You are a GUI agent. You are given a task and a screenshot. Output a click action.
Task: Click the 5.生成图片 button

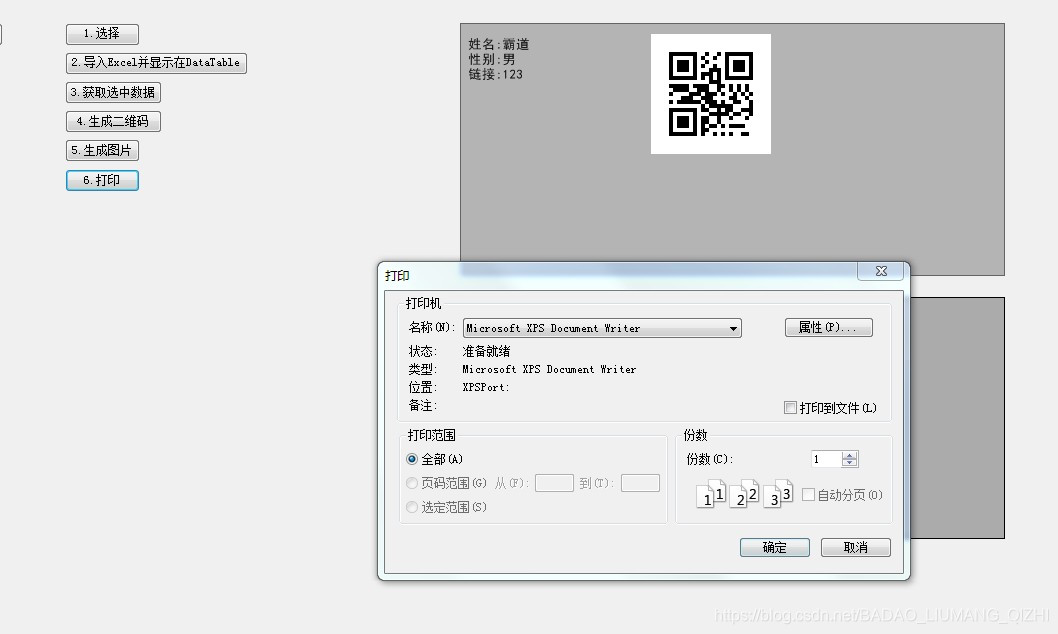click(102, 150)
